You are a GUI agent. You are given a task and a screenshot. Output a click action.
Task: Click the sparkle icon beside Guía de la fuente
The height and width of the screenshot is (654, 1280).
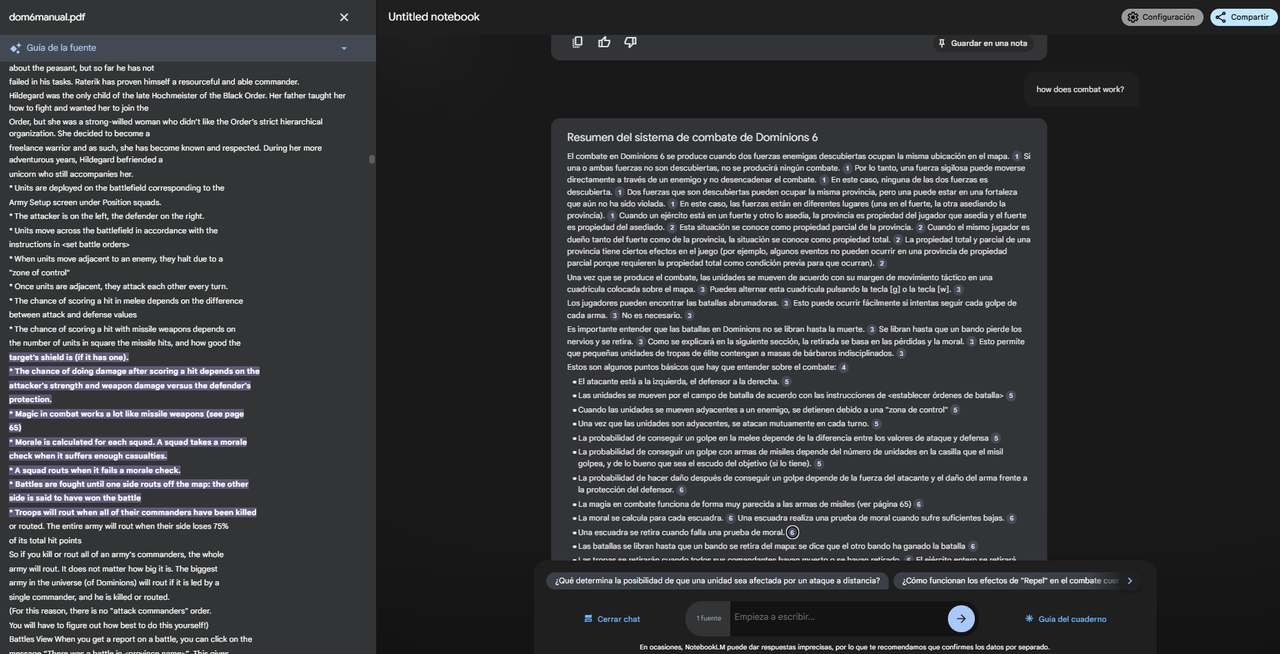(x=15, y=48)
